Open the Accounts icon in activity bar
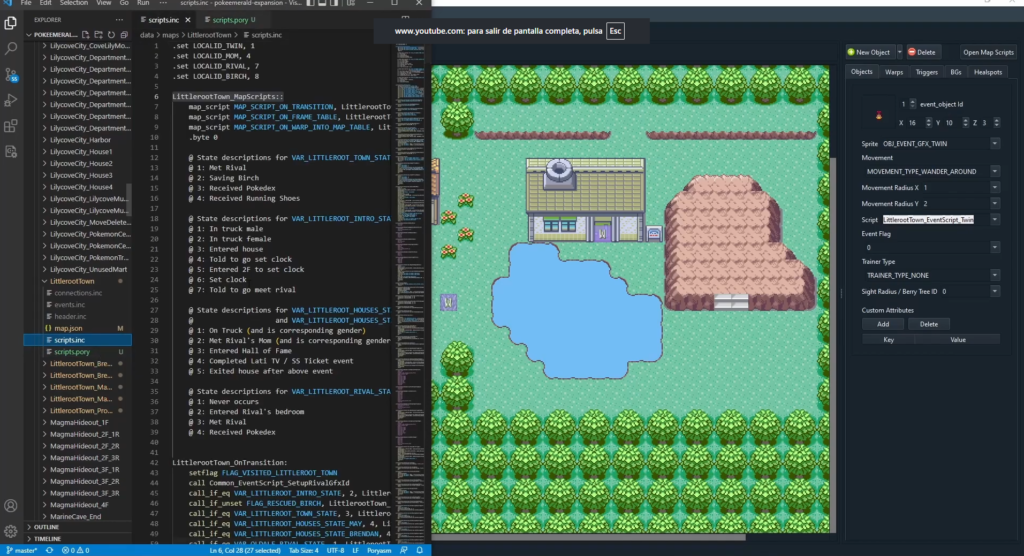Viewport: 1024px width, 556px height. click(10, 506)
